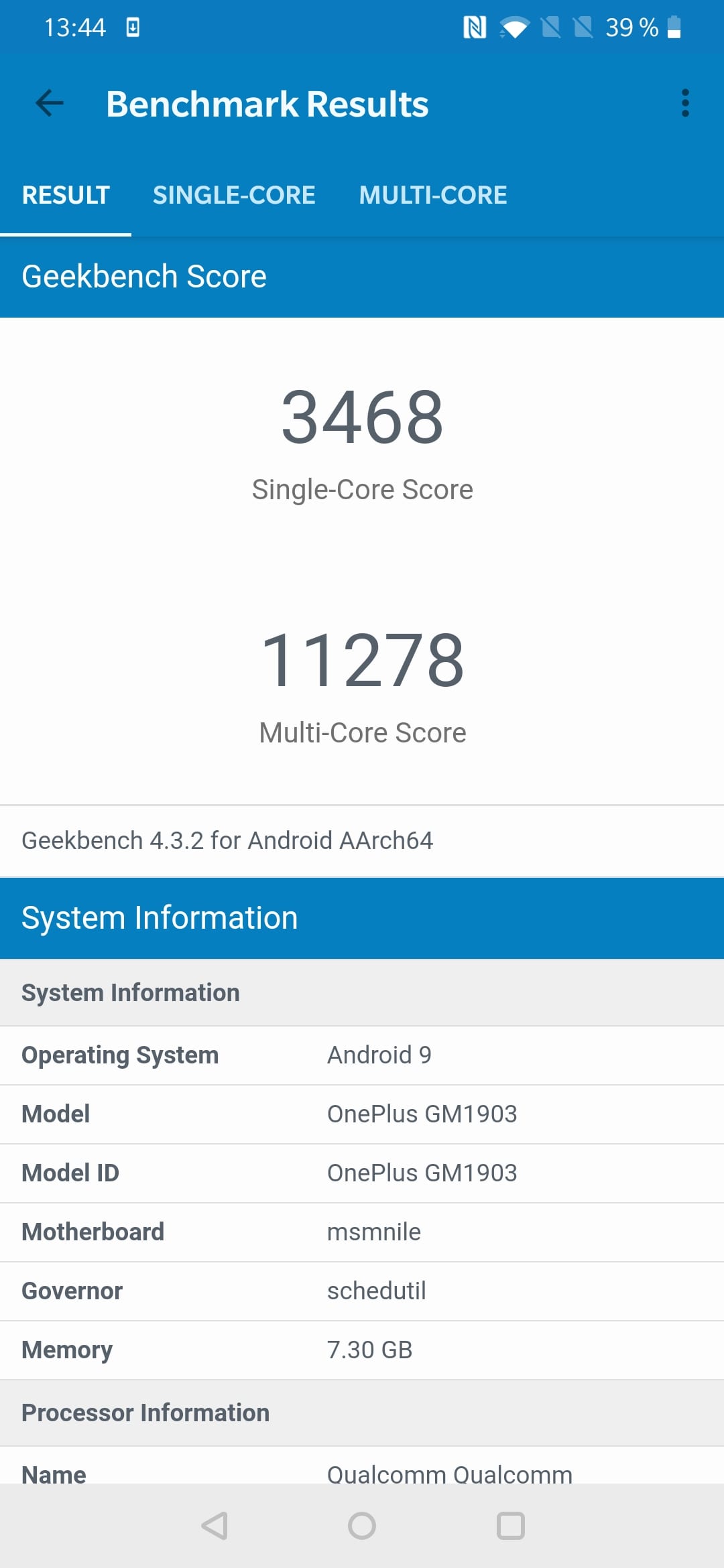
Task: Select the Operating System row label
Action: pyautogui.click(x=120, y=1055)
